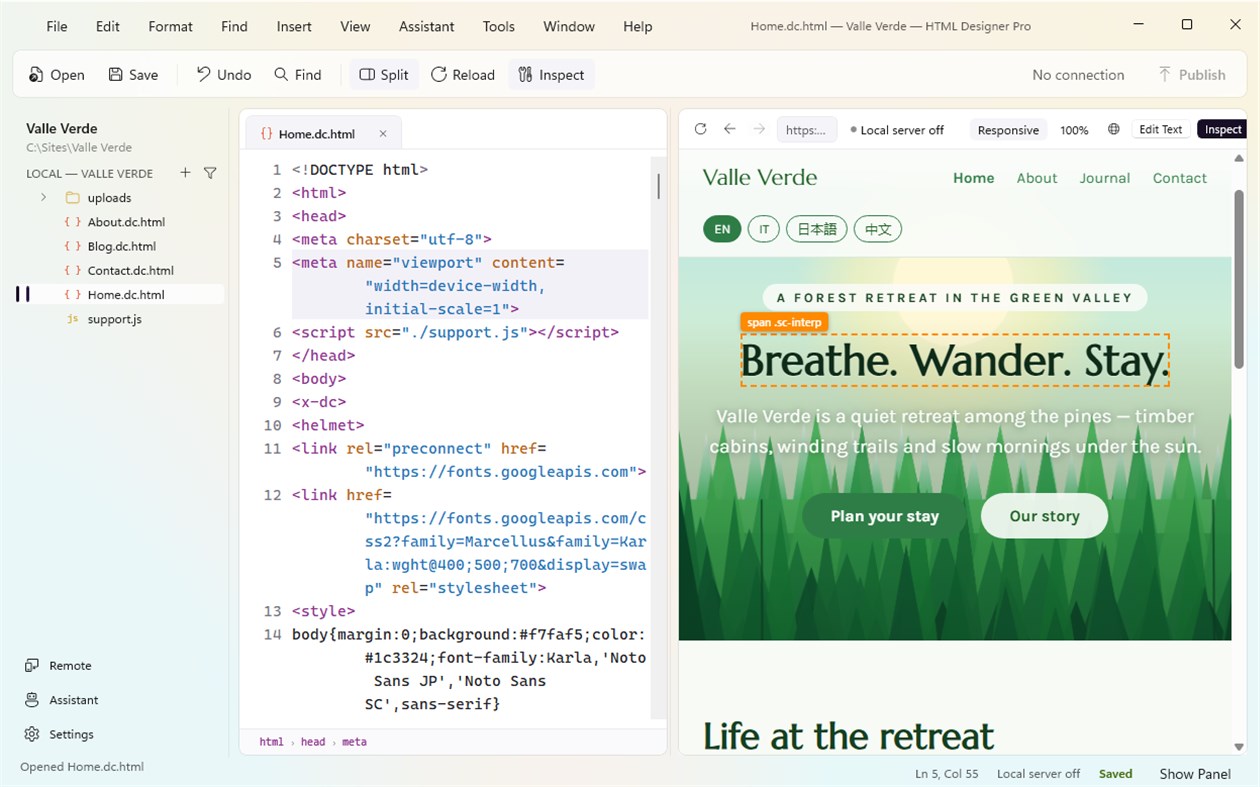
Task: Open the Format menu
Action: 170,27
